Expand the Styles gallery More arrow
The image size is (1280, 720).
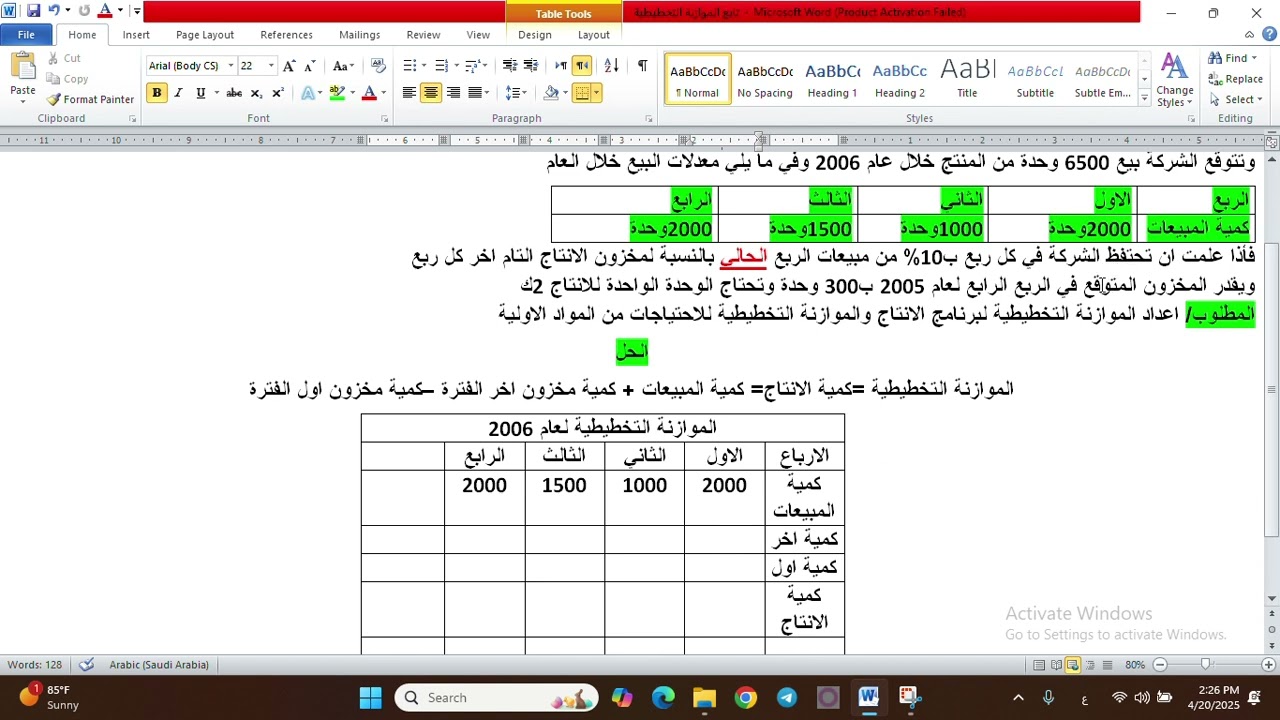[1143, 96]
